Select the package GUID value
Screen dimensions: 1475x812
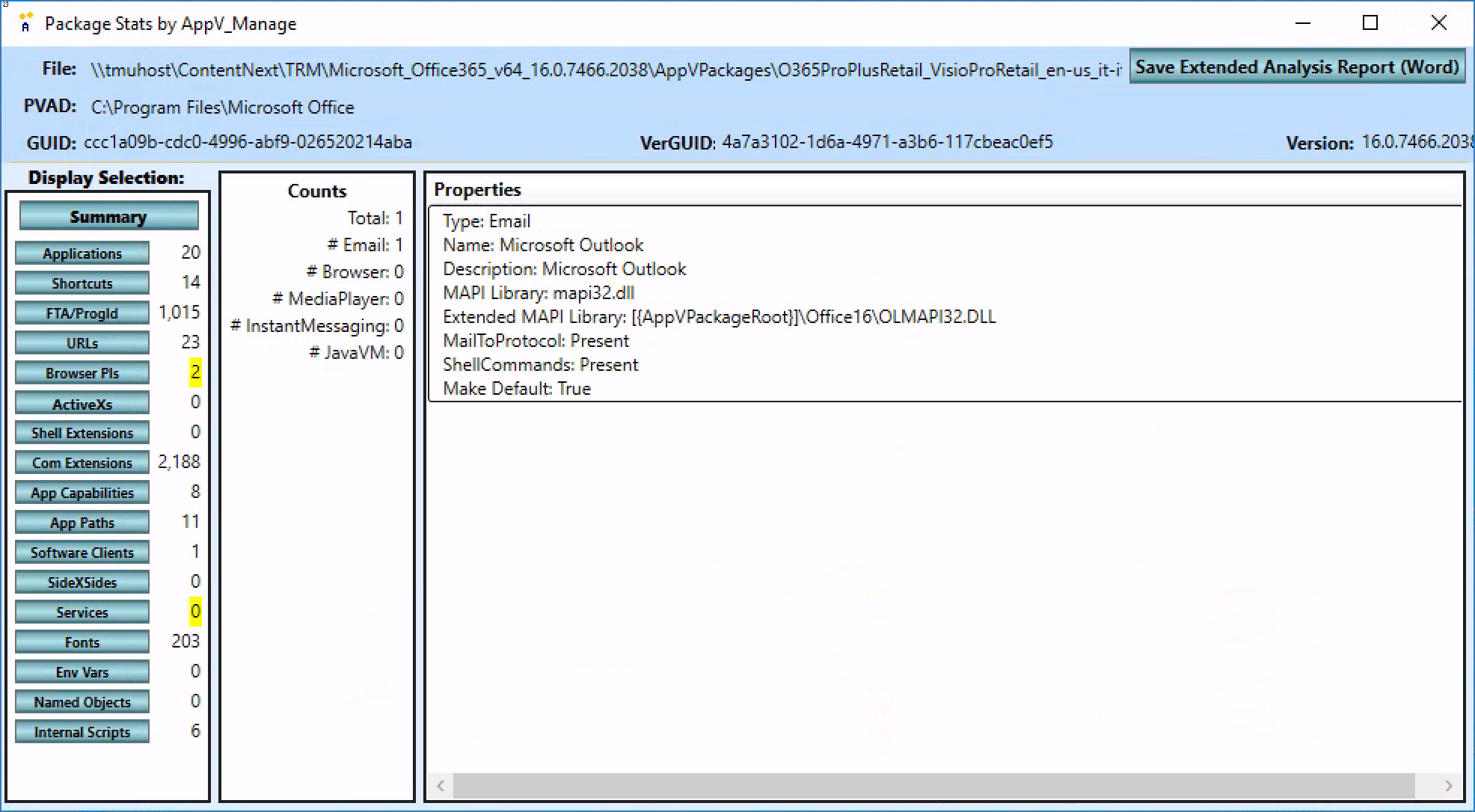[248, 142]
